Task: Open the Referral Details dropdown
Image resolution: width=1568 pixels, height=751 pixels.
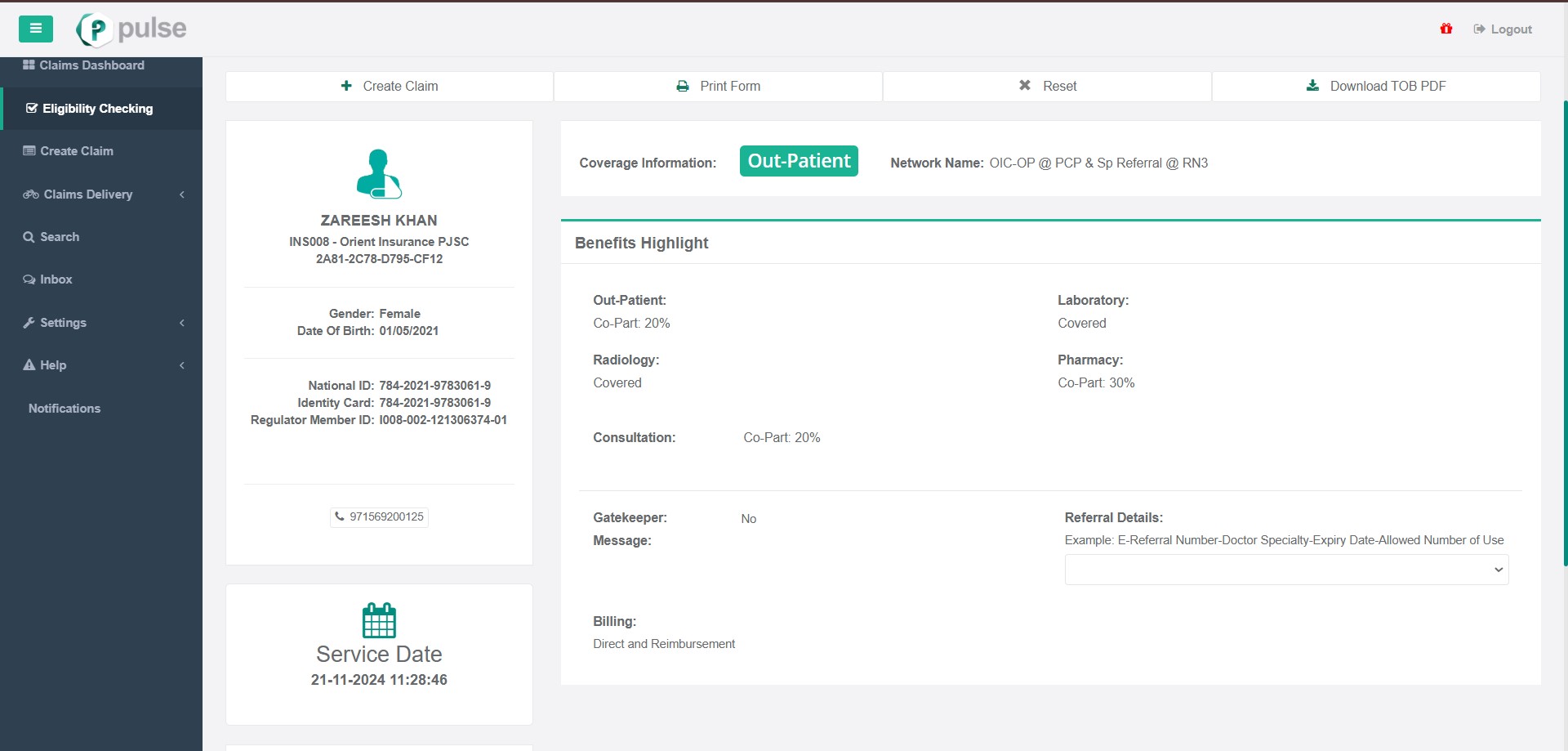Action: pyautogui.click(x=1285, y=570)
